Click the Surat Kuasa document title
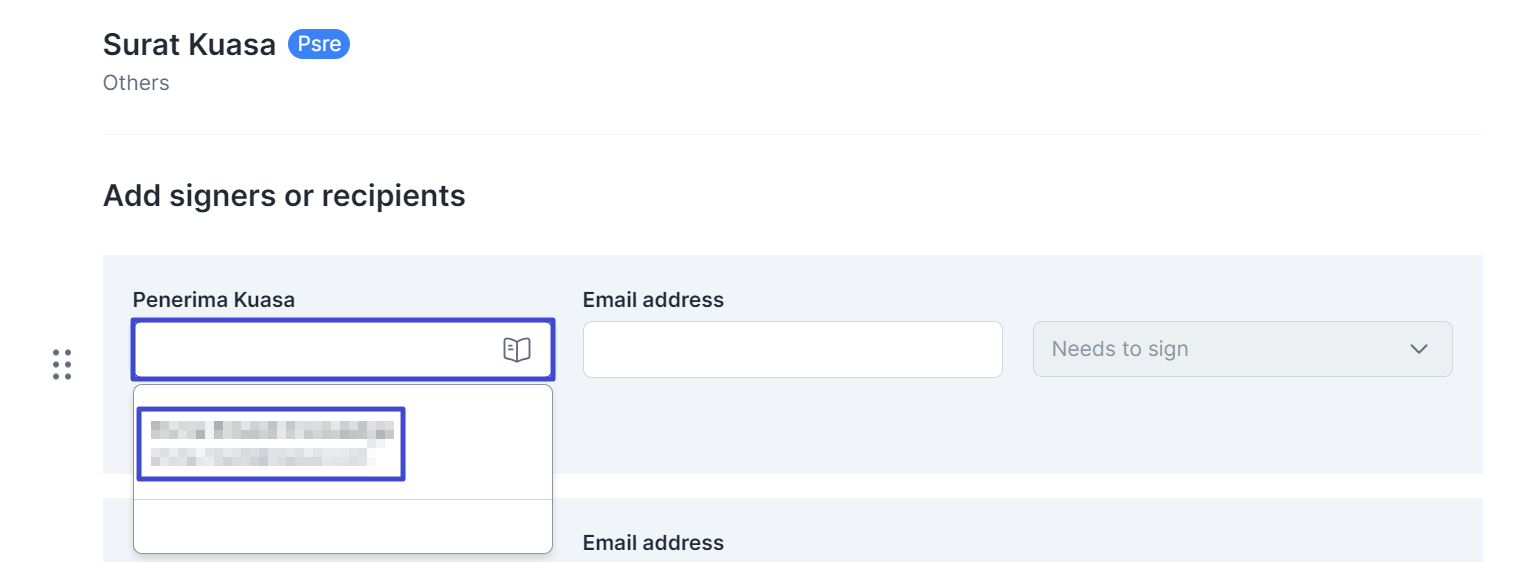The image size is (1513, 562). pyautogui.click(x=189, y=45)
